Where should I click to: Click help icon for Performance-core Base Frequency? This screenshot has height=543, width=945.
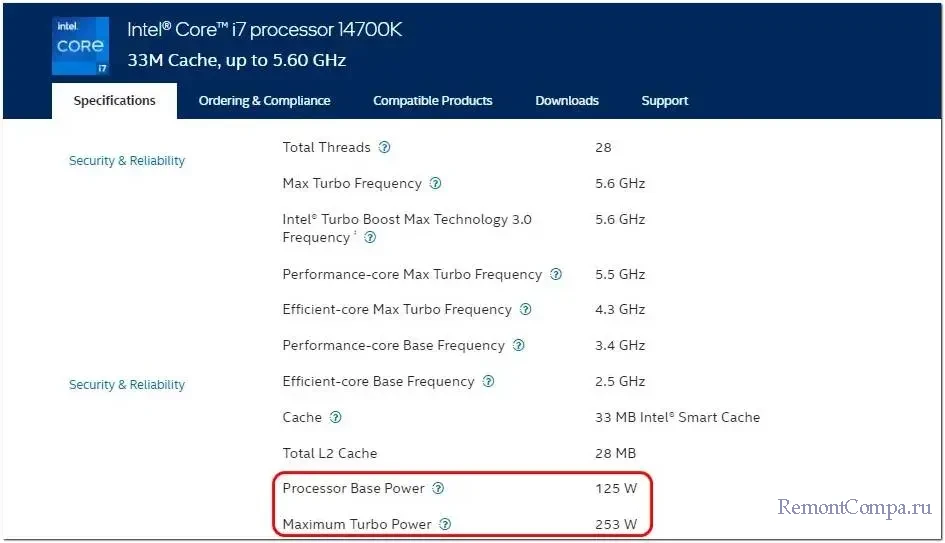pyautogui.click(x=519, y=346)
